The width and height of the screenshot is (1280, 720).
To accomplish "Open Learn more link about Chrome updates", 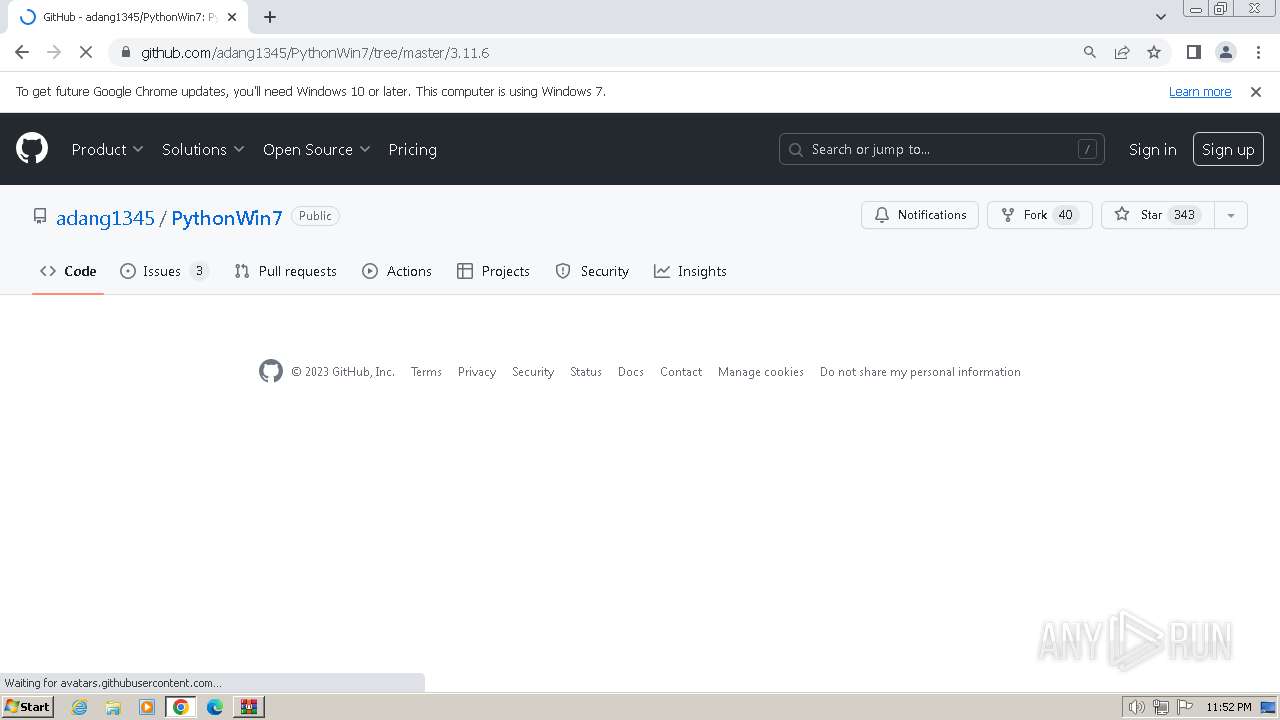I will [1200, 91].
